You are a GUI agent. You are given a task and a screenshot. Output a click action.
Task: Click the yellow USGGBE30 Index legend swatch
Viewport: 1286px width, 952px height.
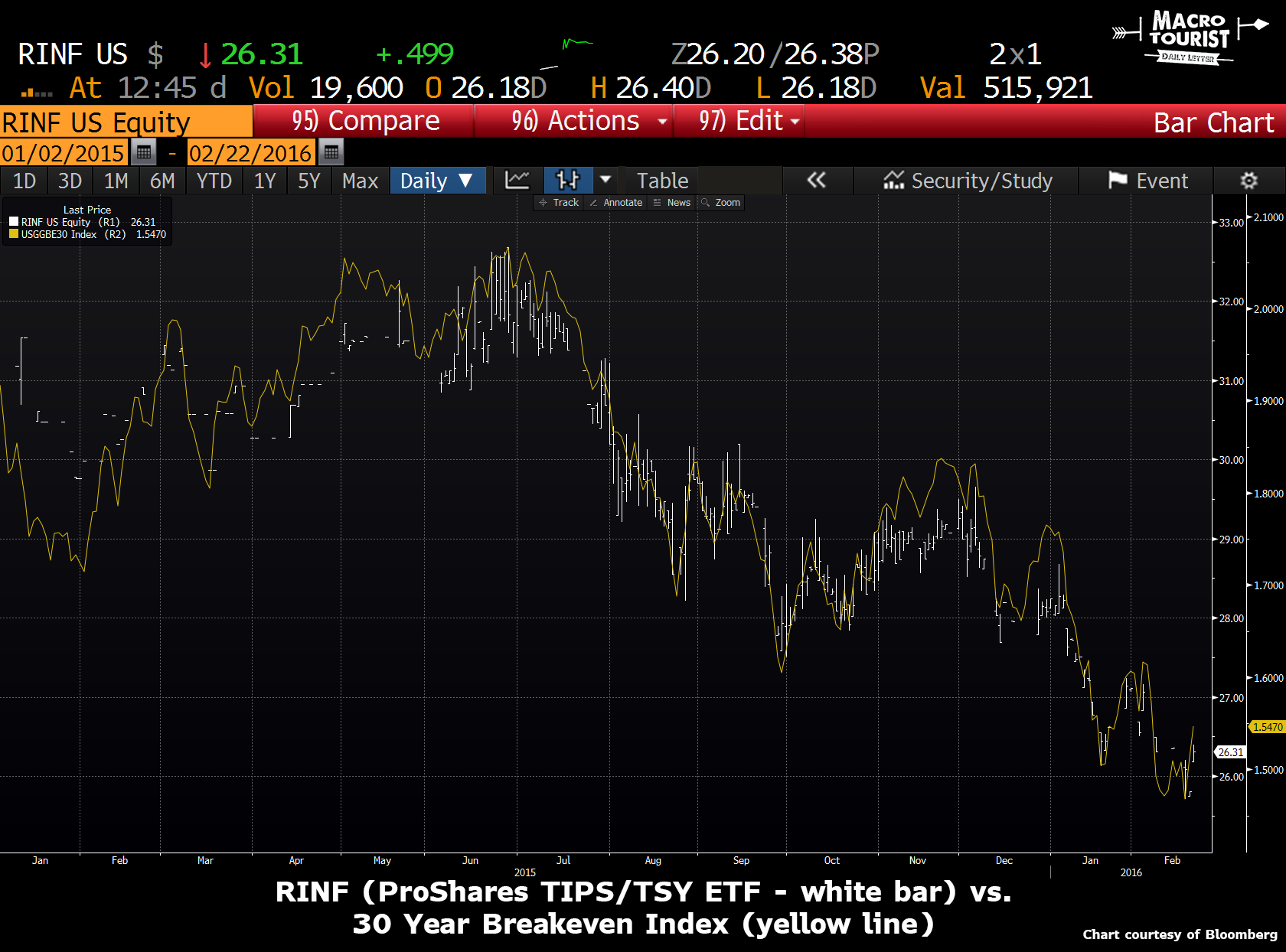click(14, 234)
